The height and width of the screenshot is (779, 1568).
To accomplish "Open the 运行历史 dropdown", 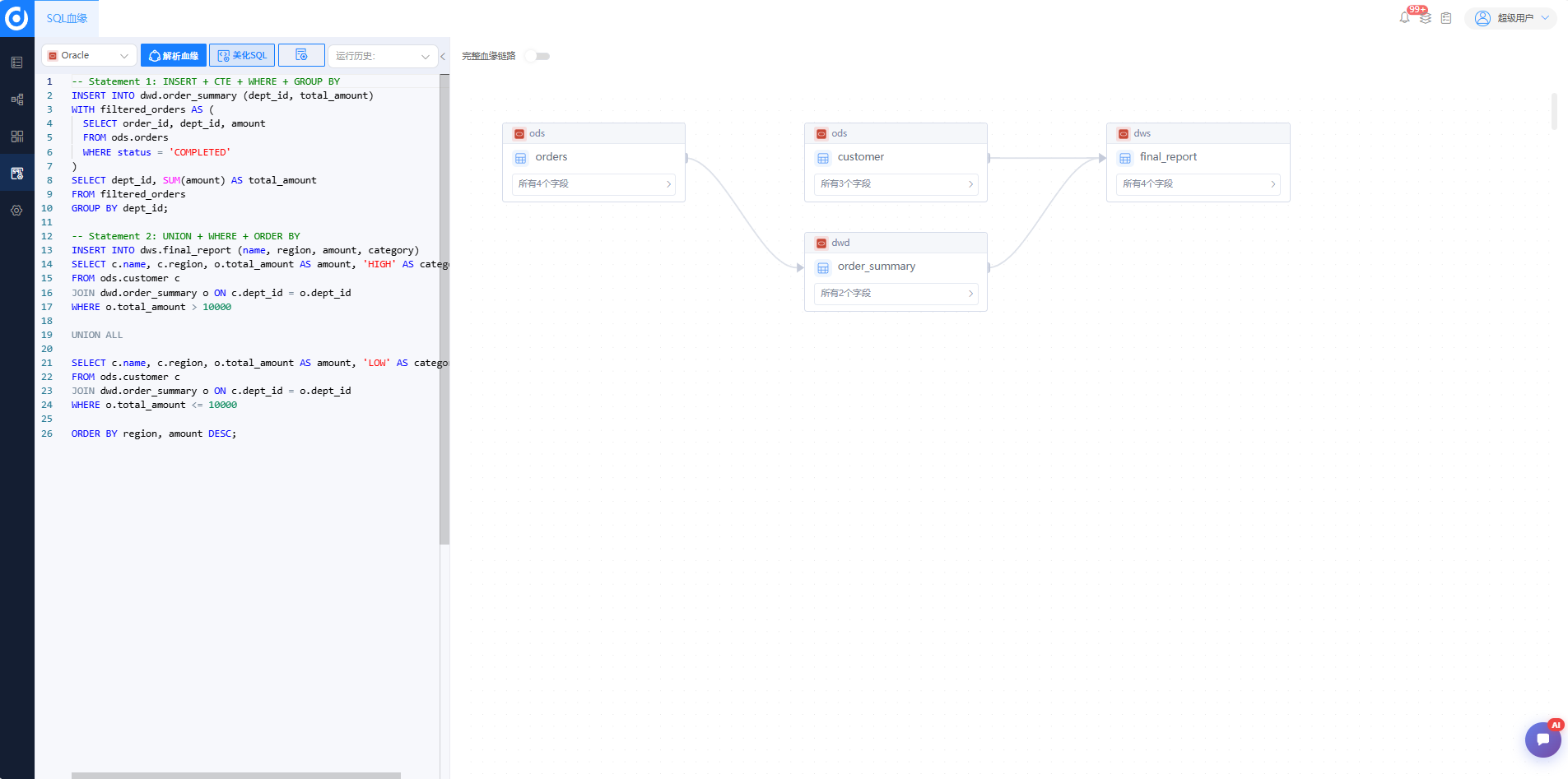I will coord(383,55).
